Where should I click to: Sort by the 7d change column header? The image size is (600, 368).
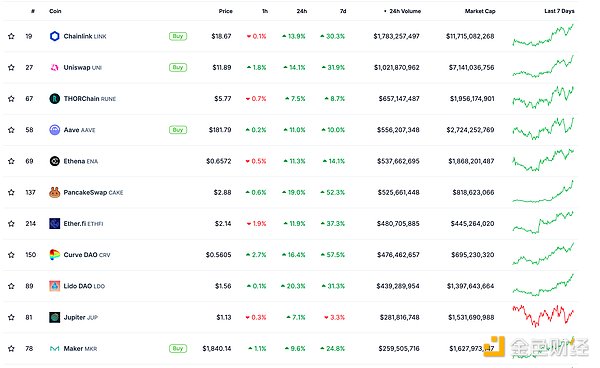pos(343,11)
